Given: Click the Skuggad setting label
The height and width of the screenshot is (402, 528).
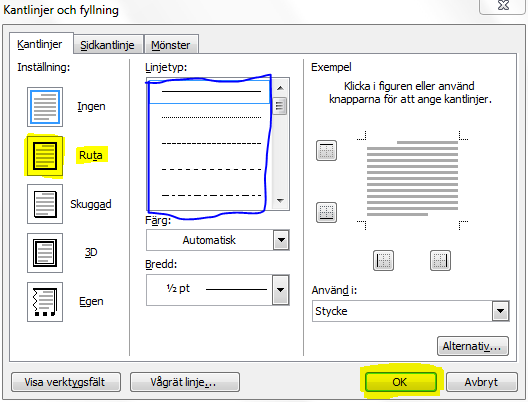Looking at the screenshot, I should [x=91, y=204].
